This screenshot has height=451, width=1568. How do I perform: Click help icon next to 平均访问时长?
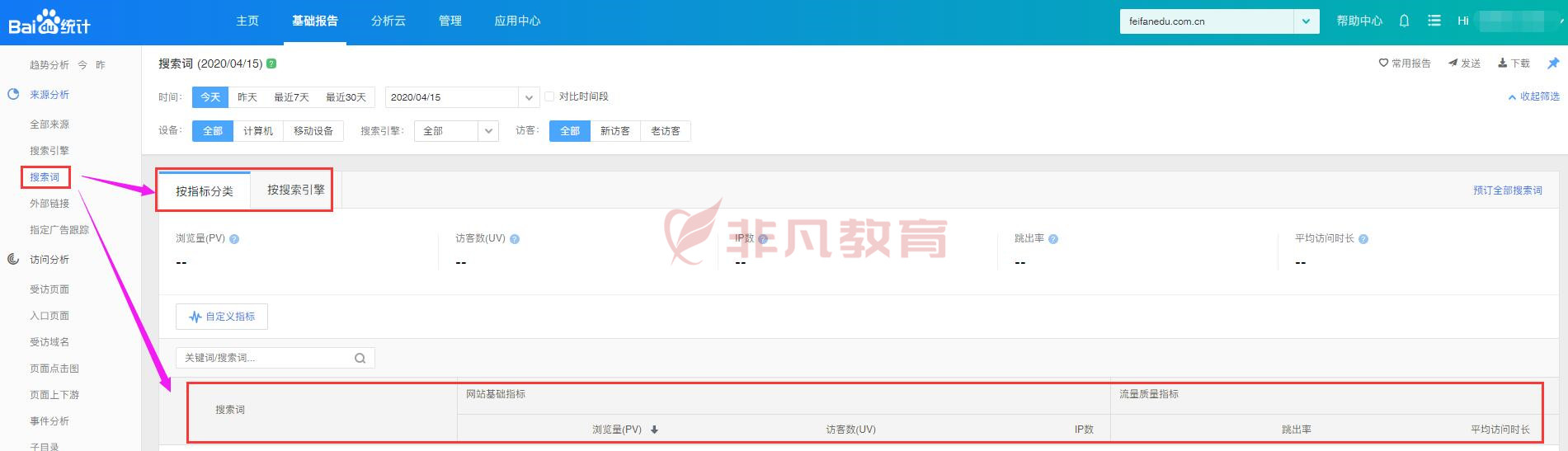point(1363,239)
